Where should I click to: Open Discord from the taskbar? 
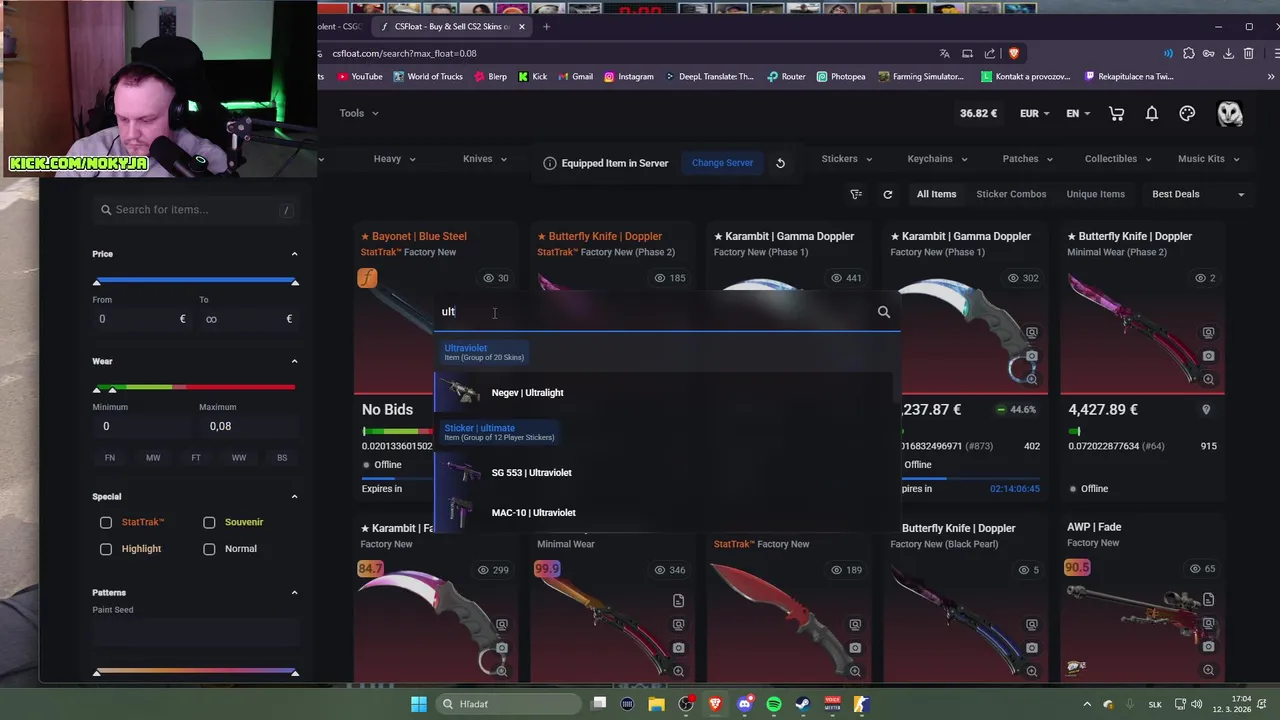[x=744, y=704]
